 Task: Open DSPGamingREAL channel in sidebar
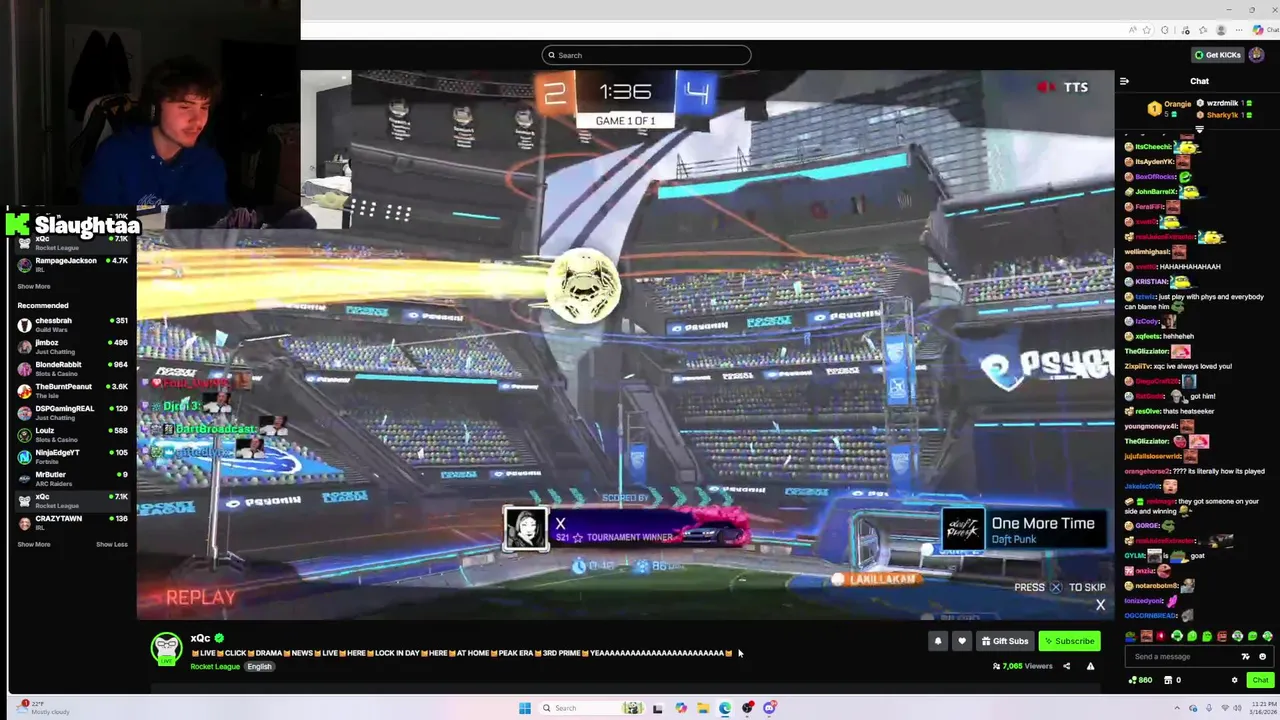pyautogui.click(x=72, y=411)
